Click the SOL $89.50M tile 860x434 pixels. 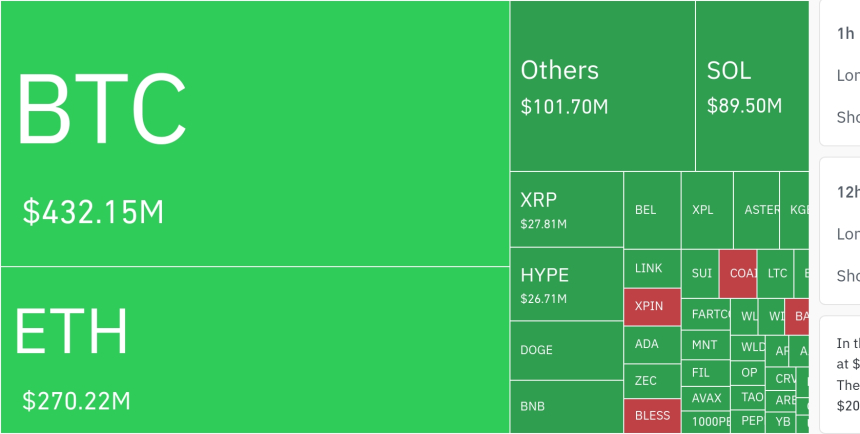pos(751,86)
